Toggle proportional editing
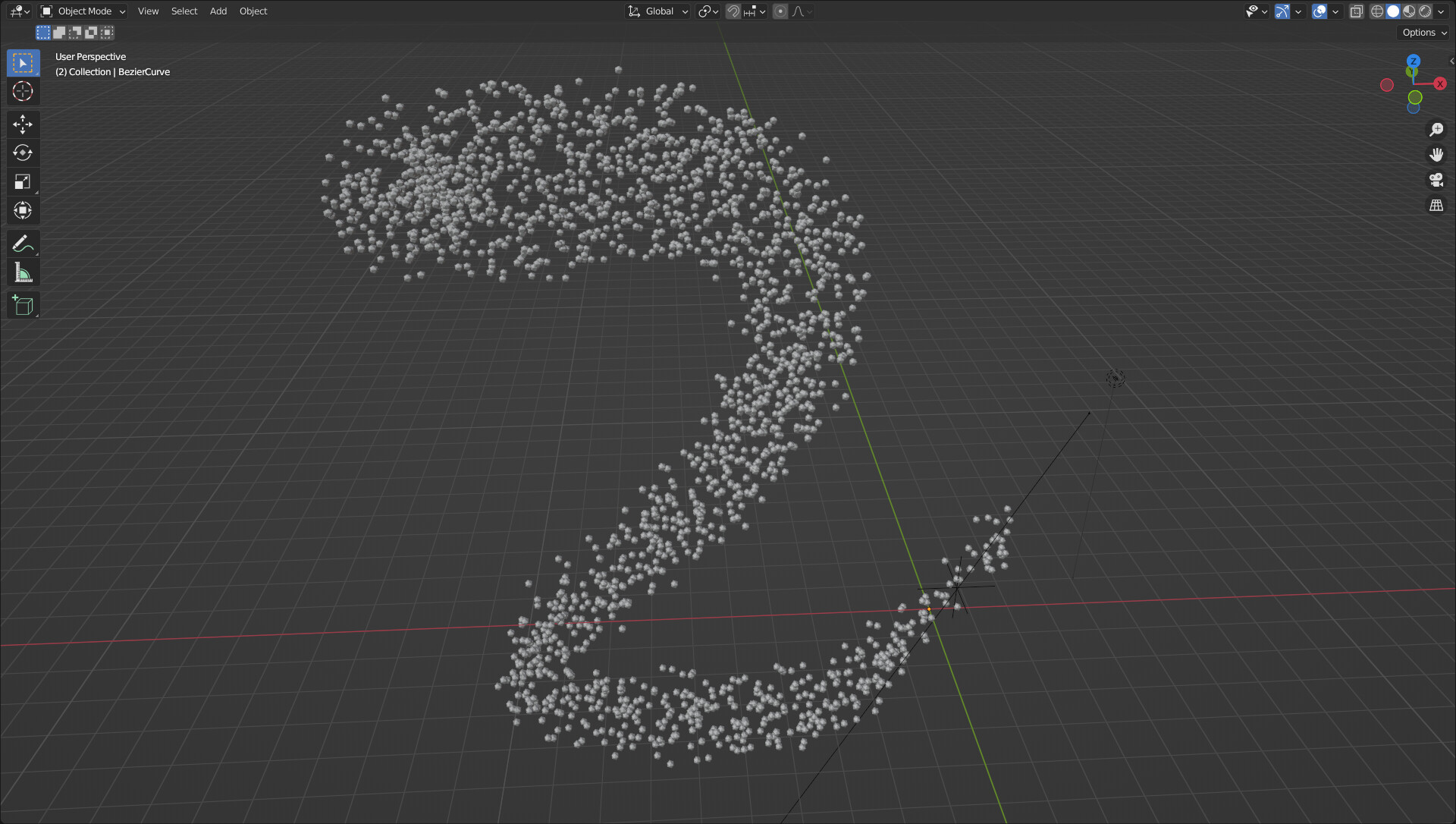The height and width of the screenshot is (824, 1456). click(x=780, y=11)
